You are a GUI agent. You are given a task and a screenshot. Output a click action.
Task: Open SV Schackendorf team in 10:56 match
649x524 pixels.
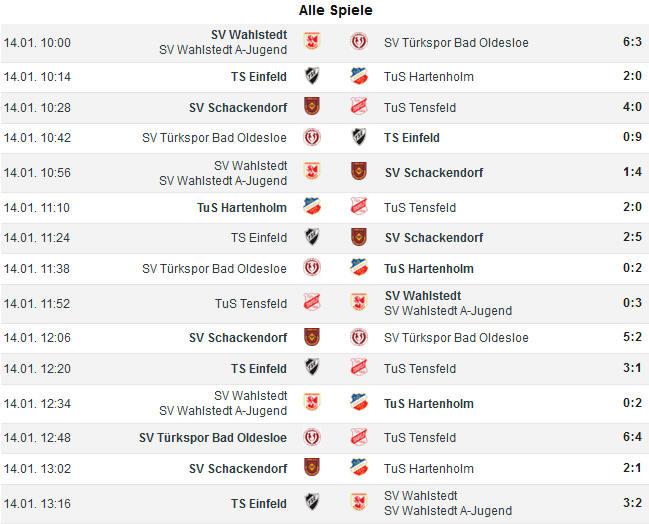coord(434,173)
